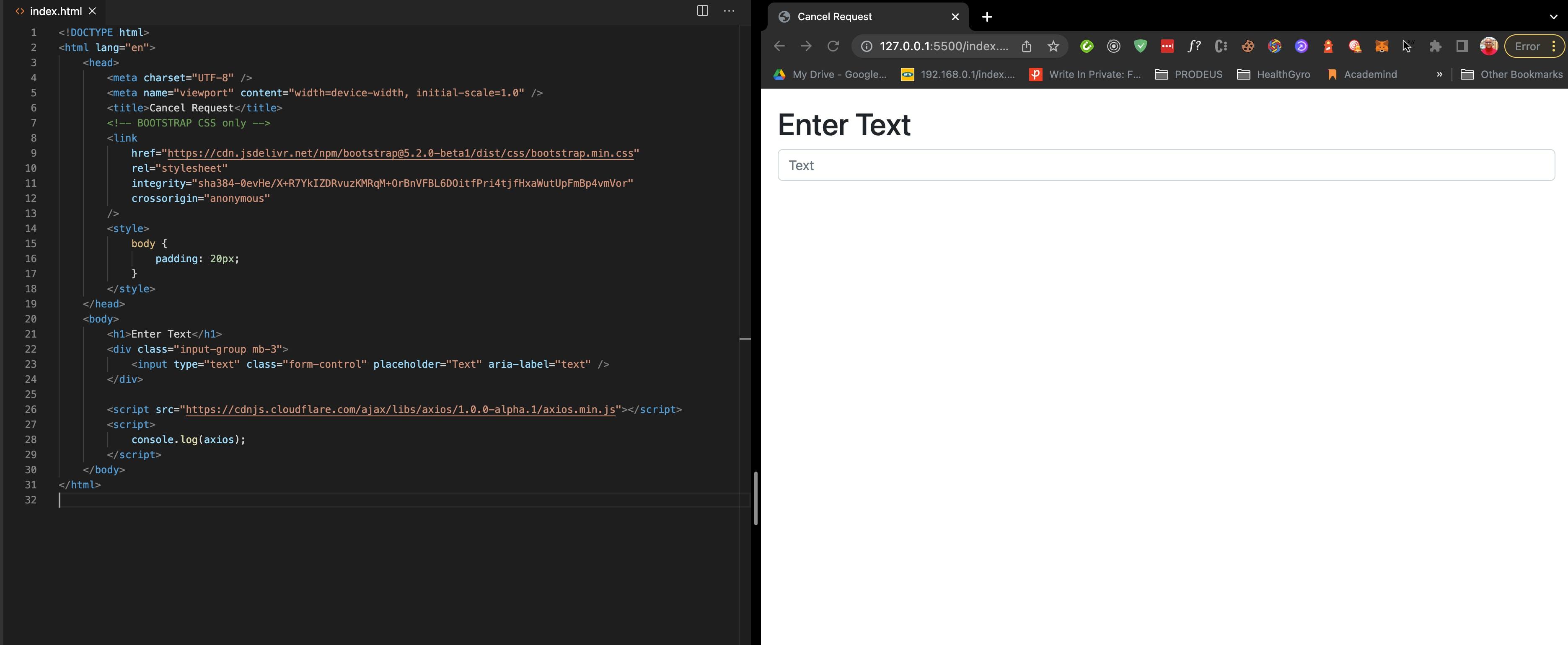Open the MetaMask fox extension
This screenshot has width=1568, height=645.
pos(1382,46)
